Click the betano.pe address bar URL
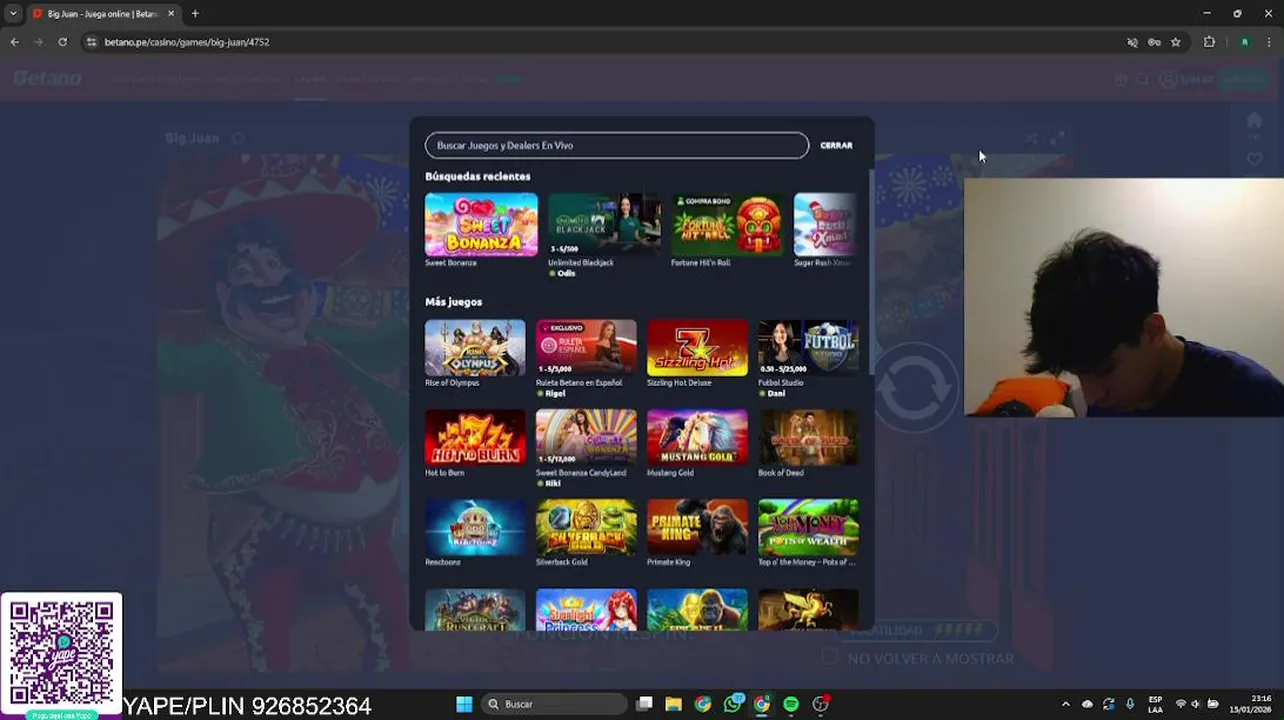This screenshot has height=720, width=1284. 187,42
